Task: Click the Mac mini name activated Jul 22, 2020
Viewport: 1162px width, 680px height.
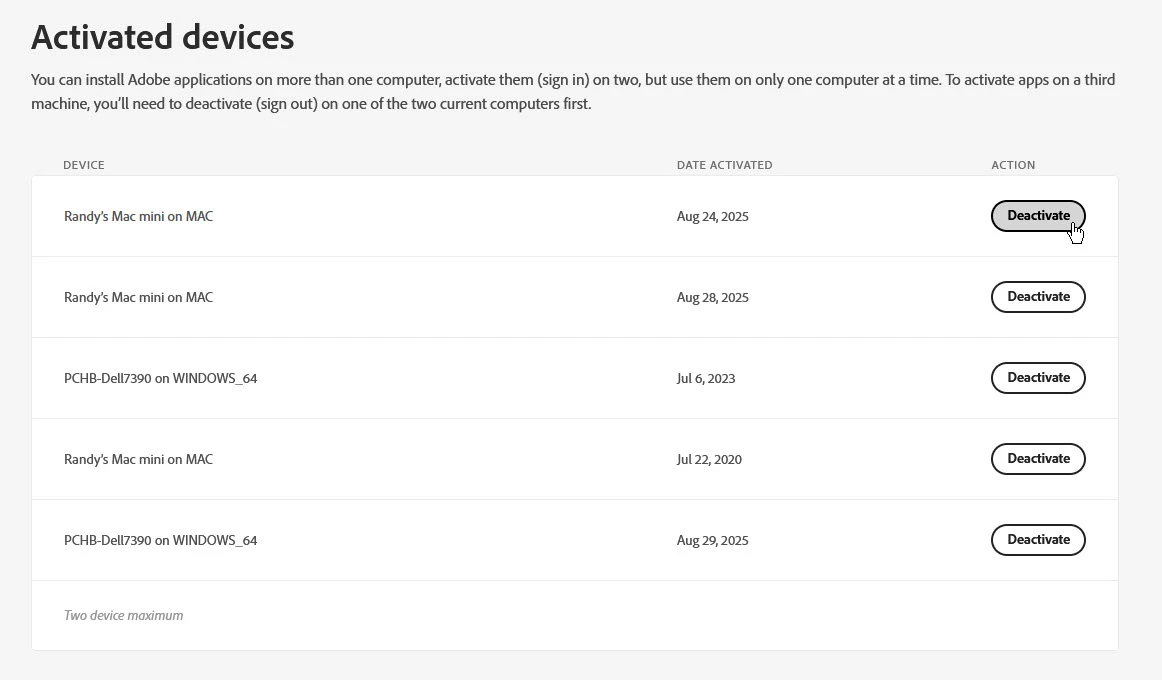Action: pos(138,459)
